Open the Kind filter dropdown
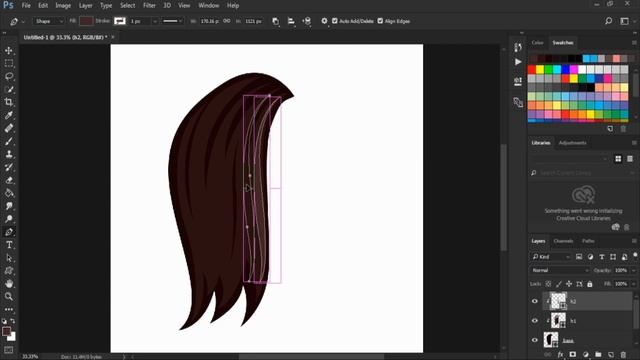 click(x=551, y=257)
